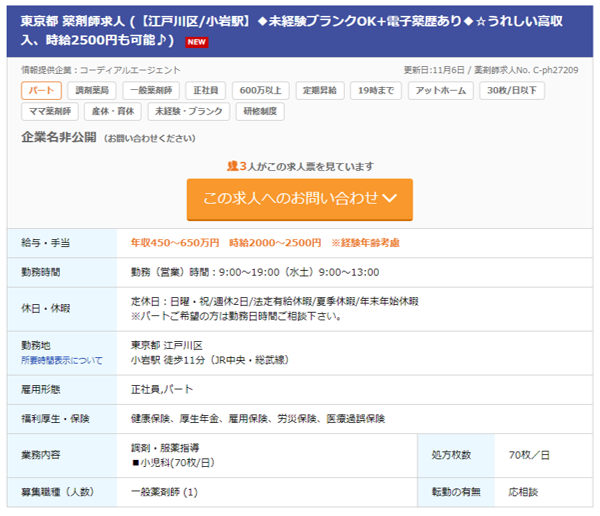Select the ママ薬剤師 tag
This screenshot has width=600, height=516.
click(x=49, y=112)
